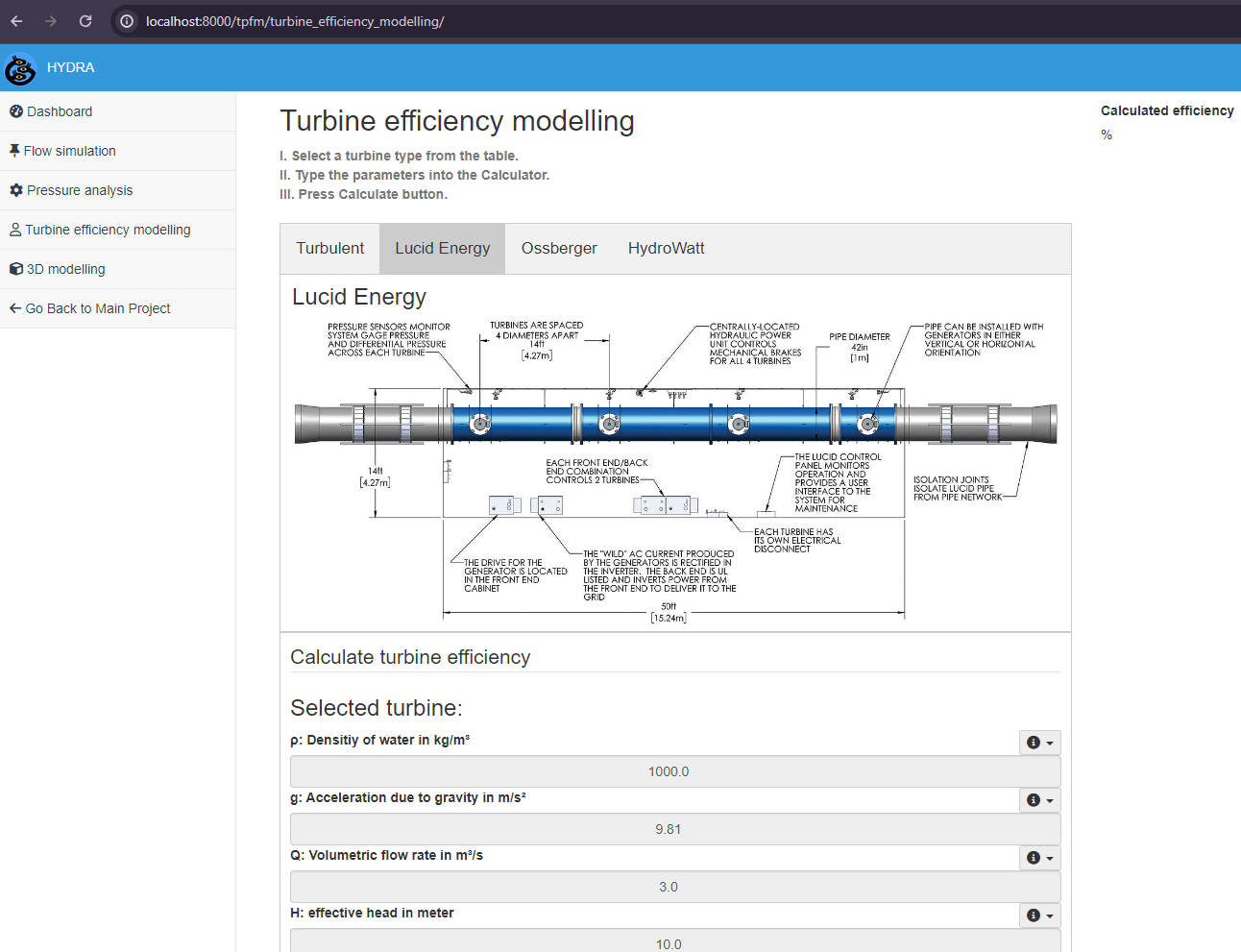
Task: Click the Dashboard sidebar icon
Action: [16, 111]
